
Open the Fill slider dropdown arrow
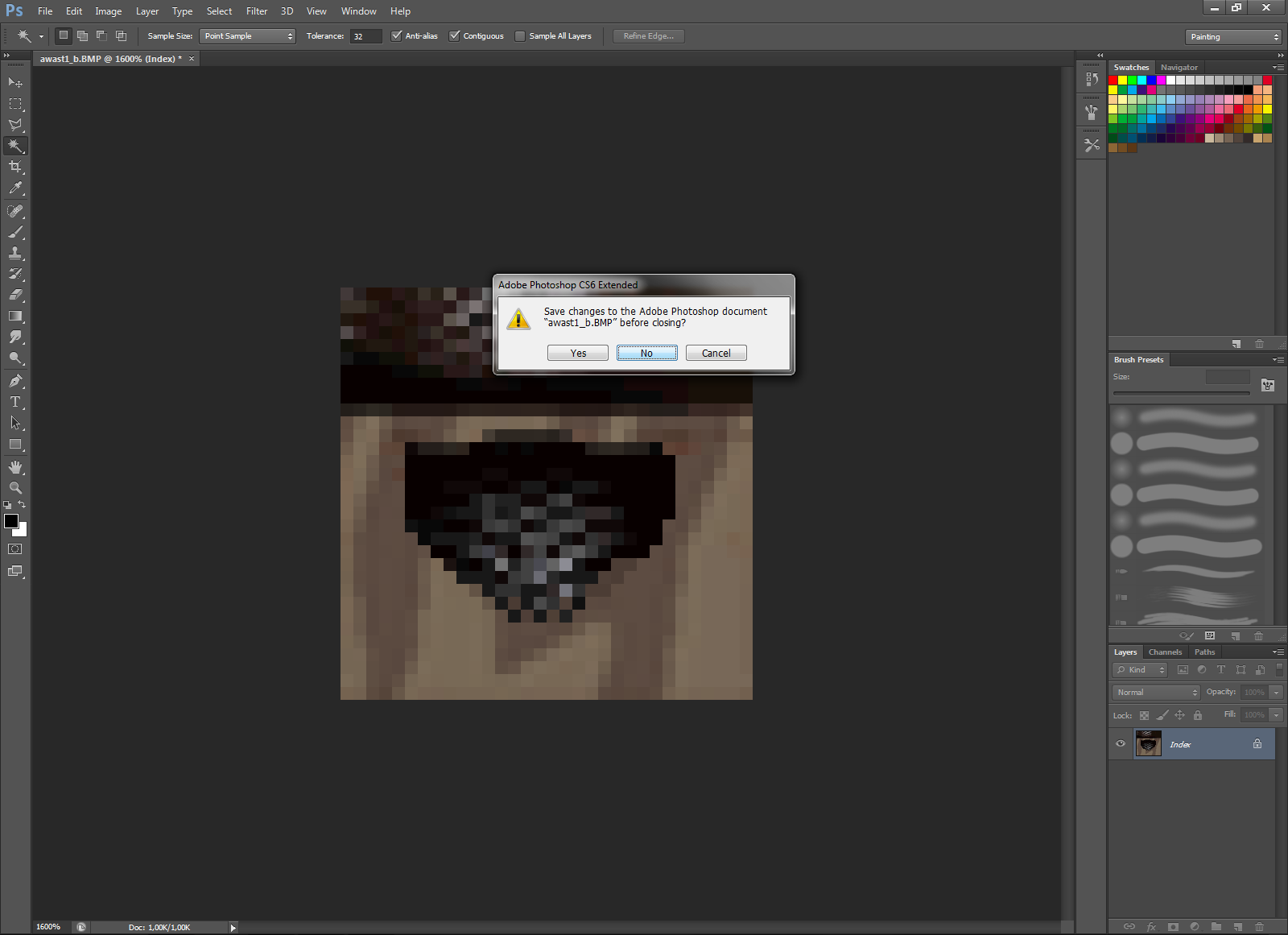[1276, 715]
